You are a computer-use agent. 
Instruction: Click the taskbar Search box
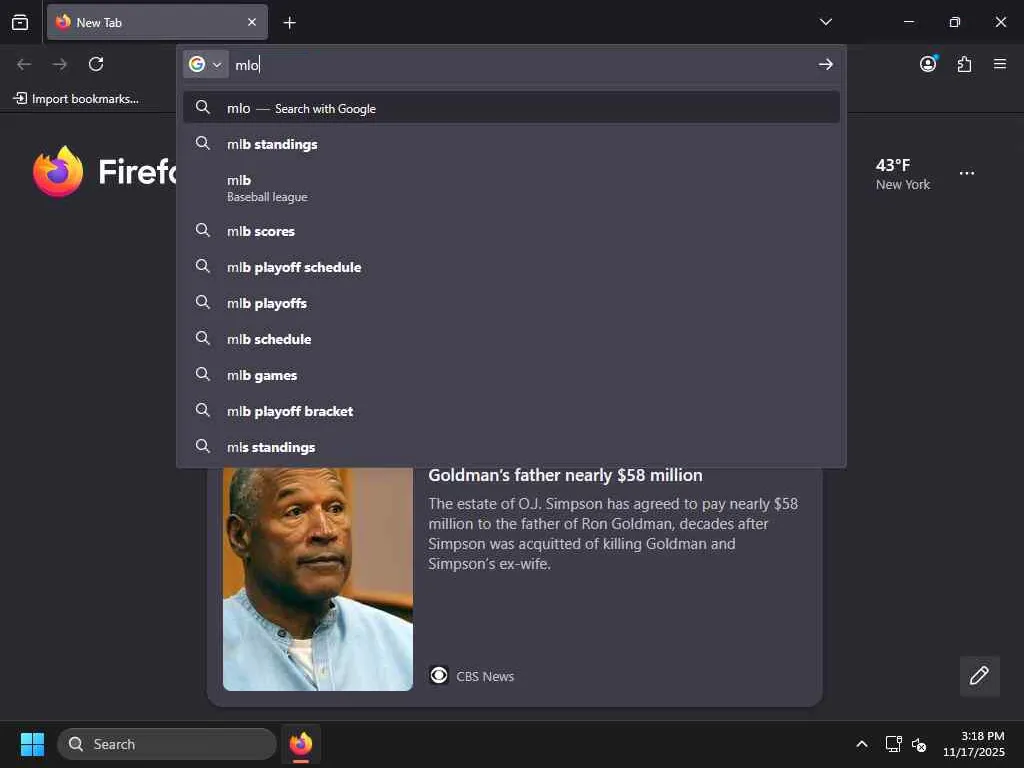[x=167, y=744]
